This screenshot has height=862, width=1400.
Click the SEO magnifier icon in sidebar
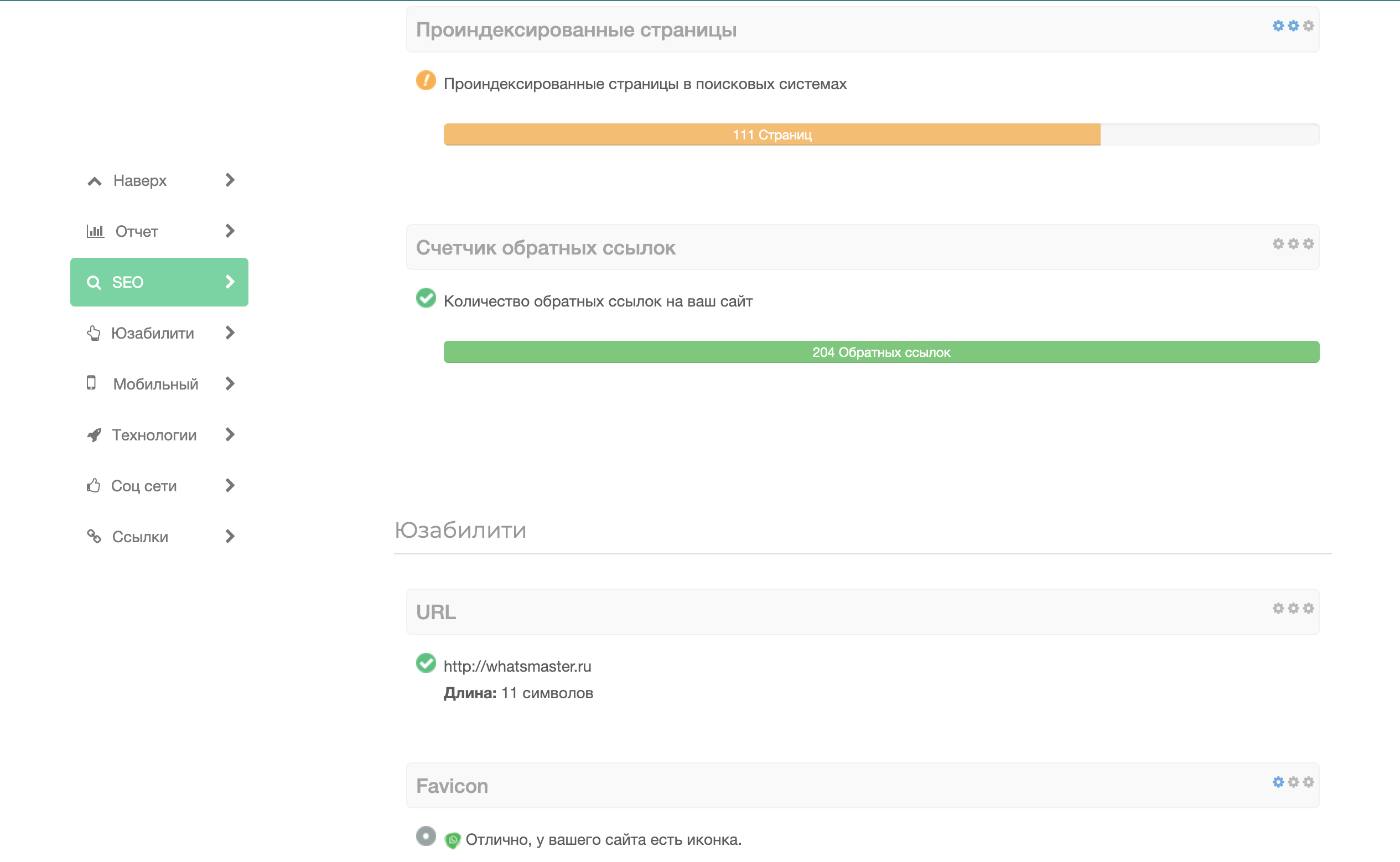[x=94, y=282]
